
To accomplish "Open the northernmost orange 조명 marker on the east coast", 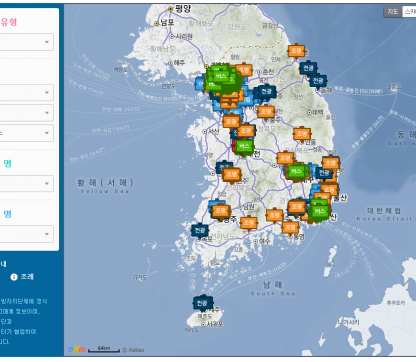I will [296, 51].
